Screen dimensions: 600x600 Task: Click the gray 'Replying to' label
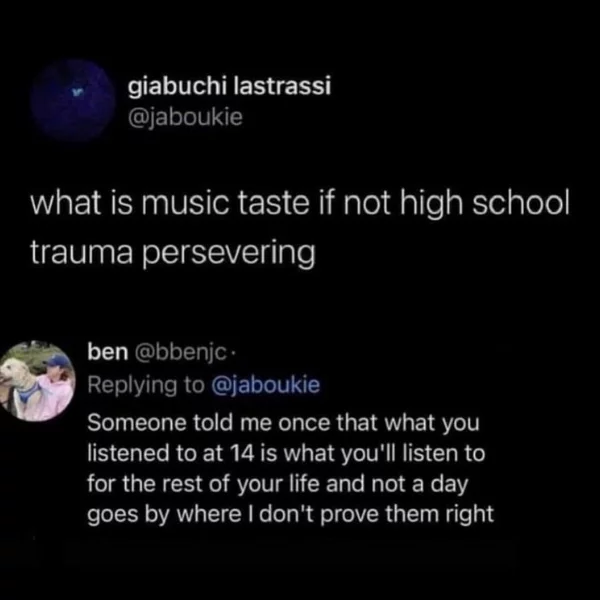tap(146, 386)
